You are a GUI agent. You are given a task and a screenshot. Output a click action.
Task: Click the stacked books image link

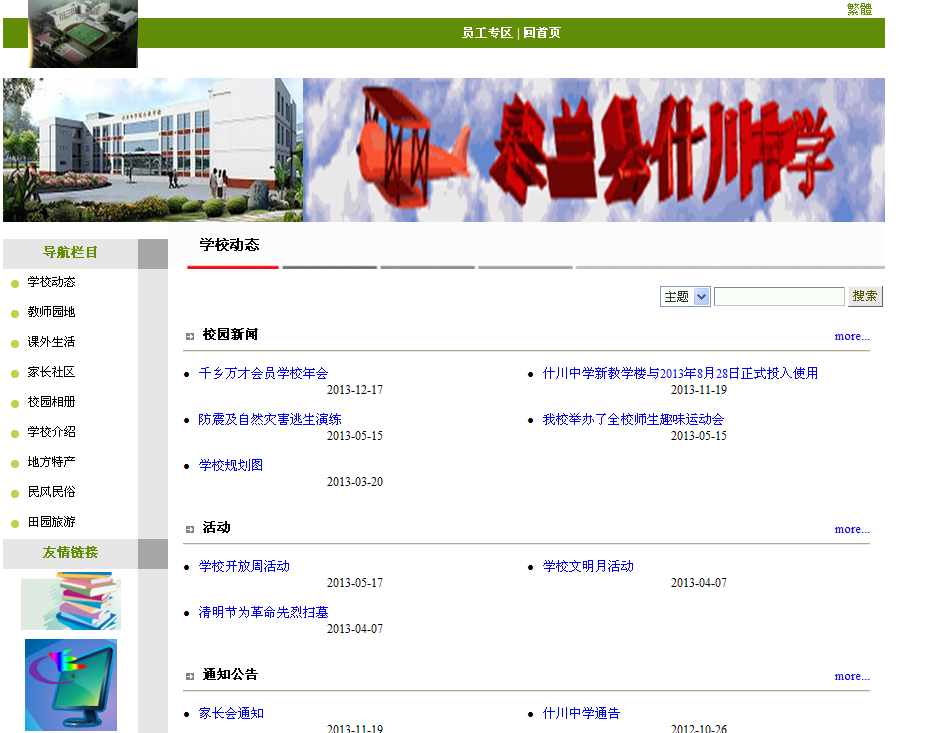(x=70, y=601)
